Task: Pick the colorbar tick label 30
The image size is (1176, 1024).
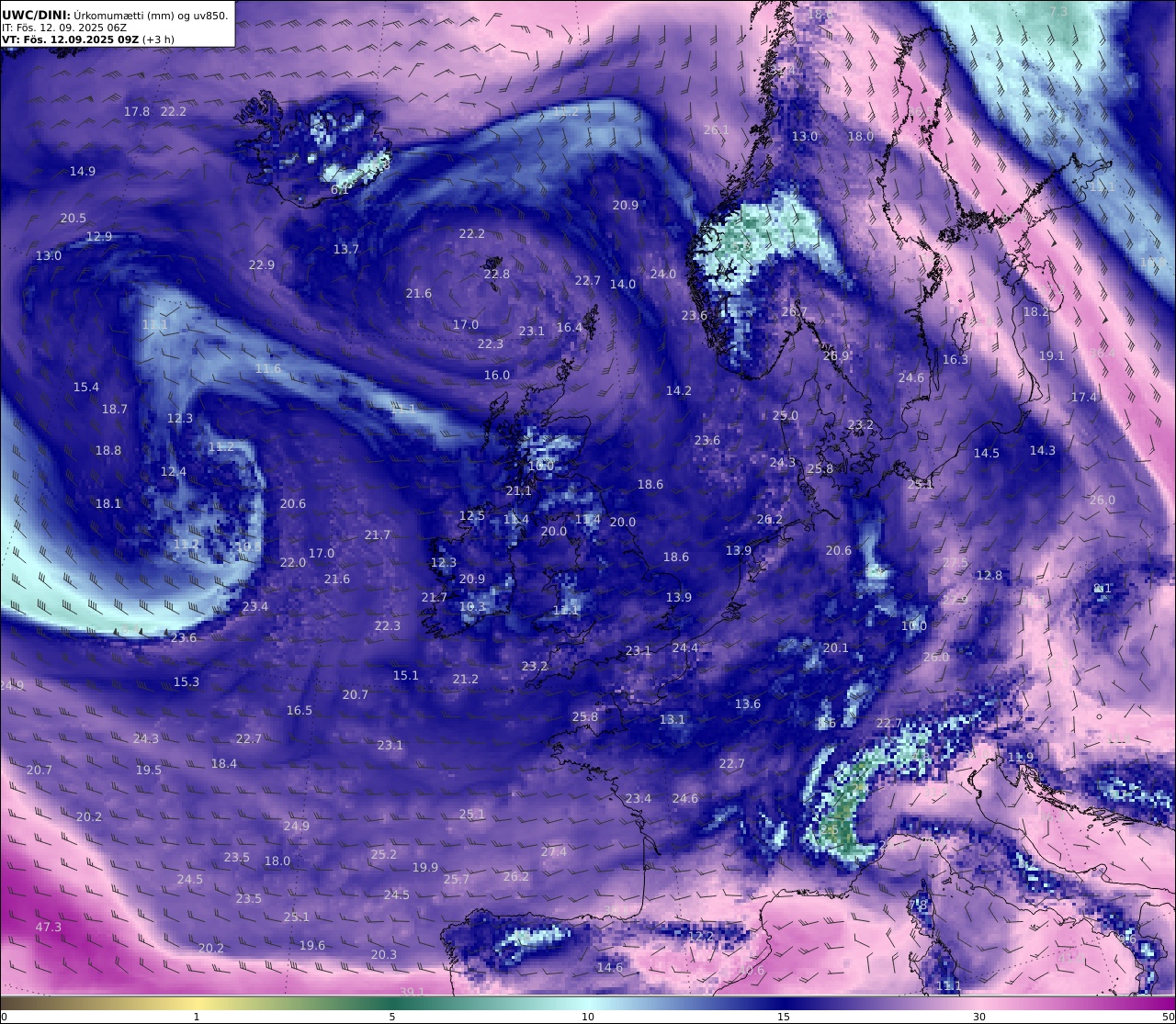Action: click(979, 1017)
